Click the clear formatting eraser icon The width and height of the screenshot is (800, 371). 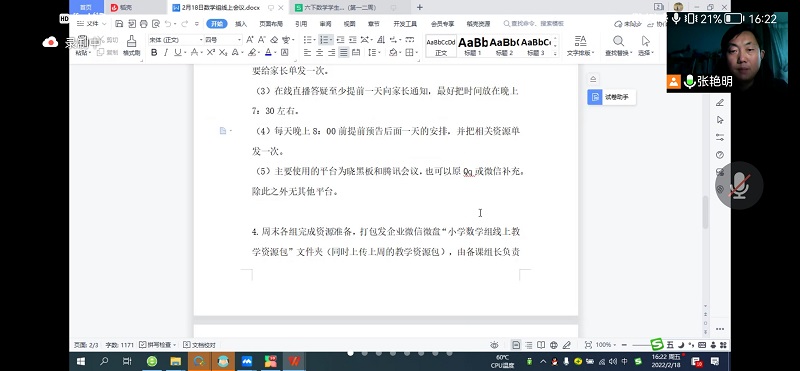click(x=274, y=39)
